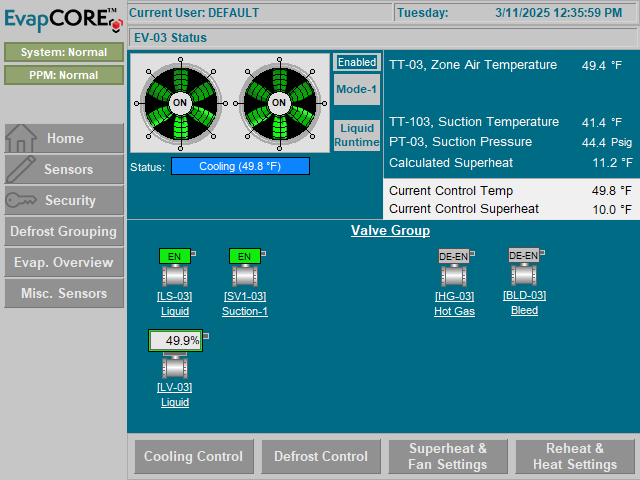
Task: Click the EV-03 Status title bar
Action: click(382, 38)
